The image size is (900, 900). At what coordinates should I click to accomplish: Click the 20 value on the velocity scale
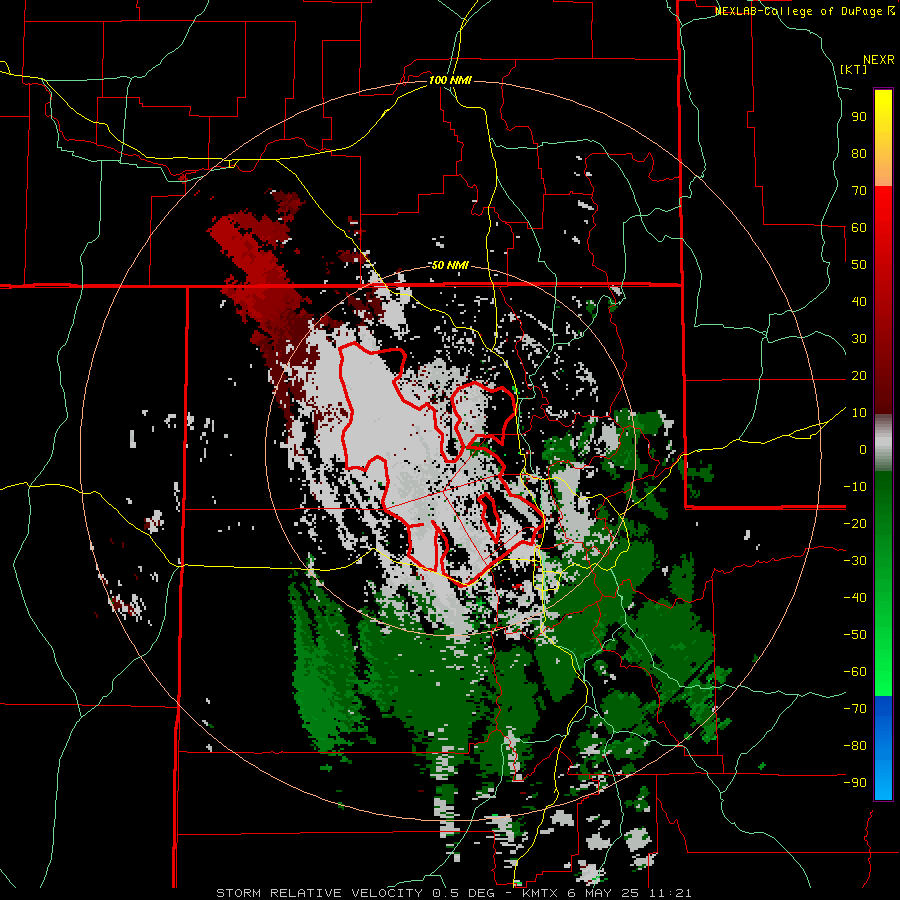pos(859,375)
